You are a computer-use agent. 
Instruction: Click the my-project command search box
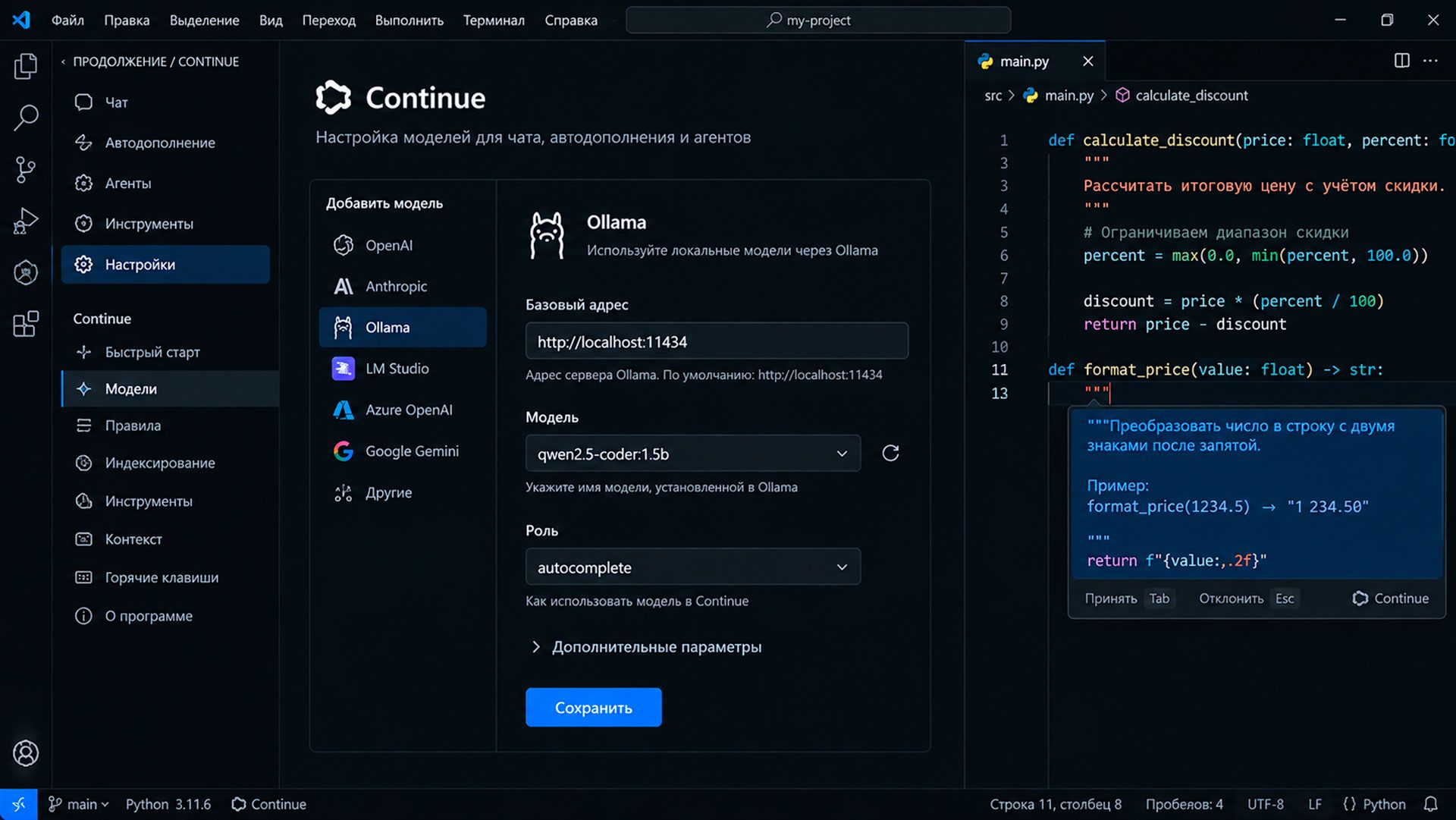pyautogui.click(x=818, y=20)
